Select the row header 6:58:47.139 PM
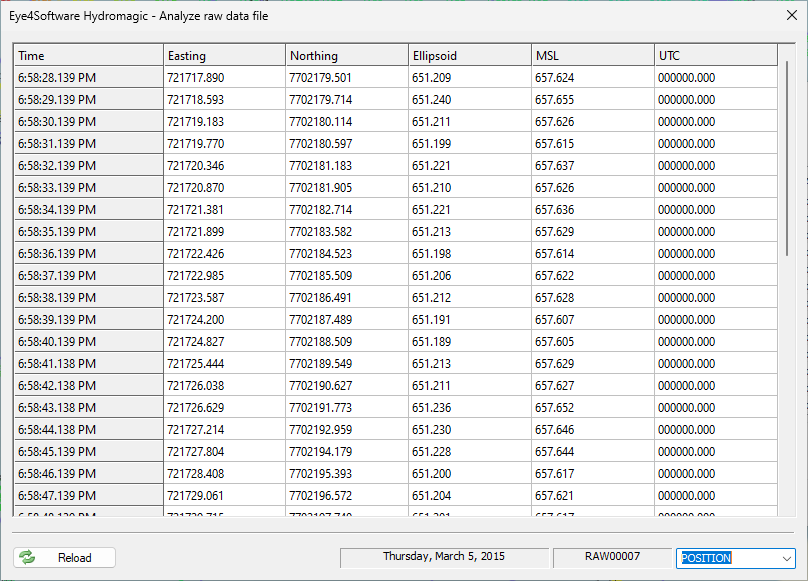 click(x=89, y=495)
